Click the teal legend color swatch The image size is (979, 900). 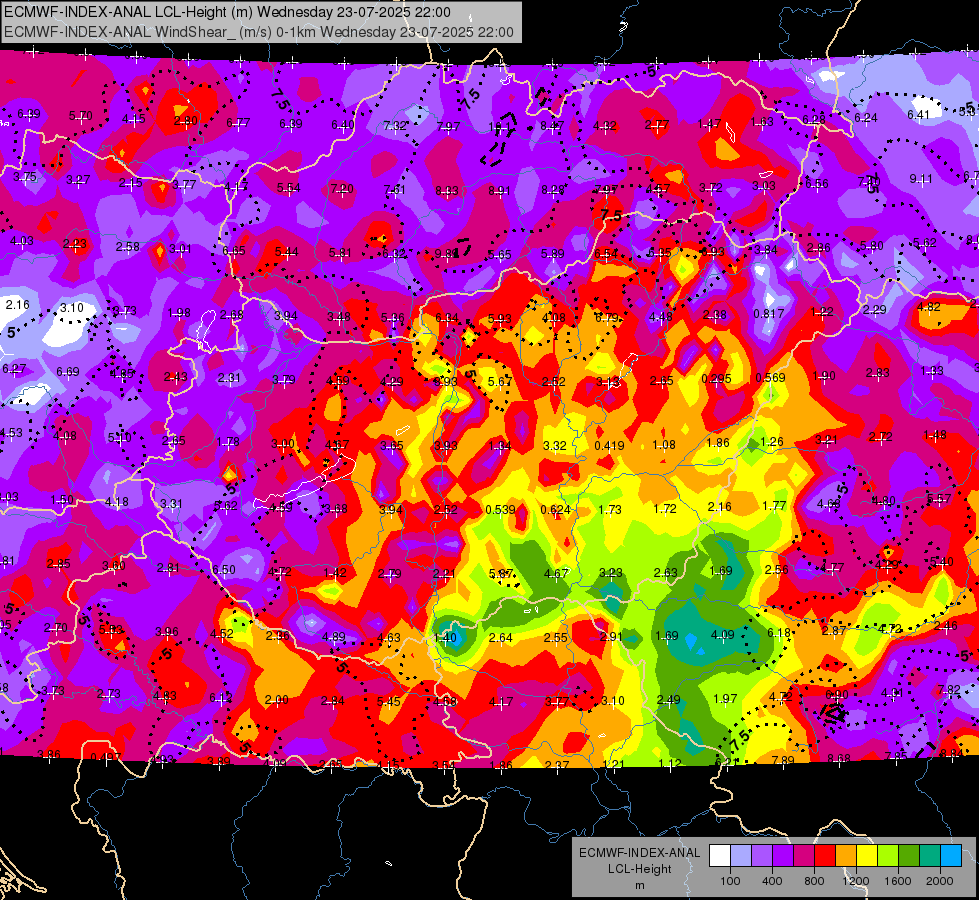[930, 855]
